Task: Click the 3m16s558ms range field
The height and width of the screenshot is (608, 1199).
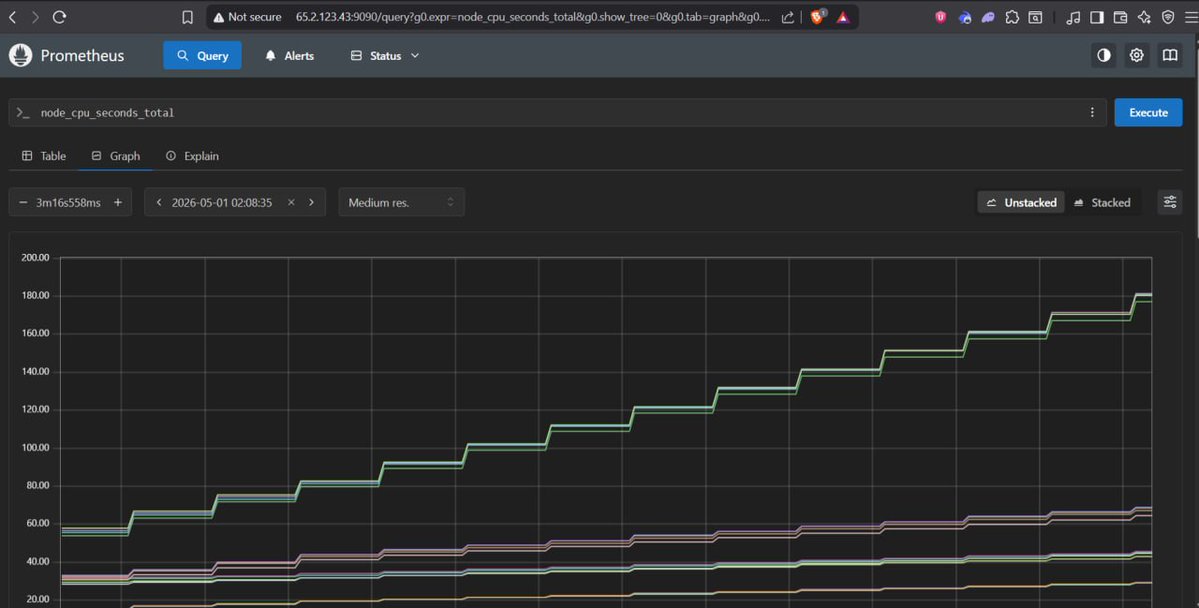Action: pos(68,203)
